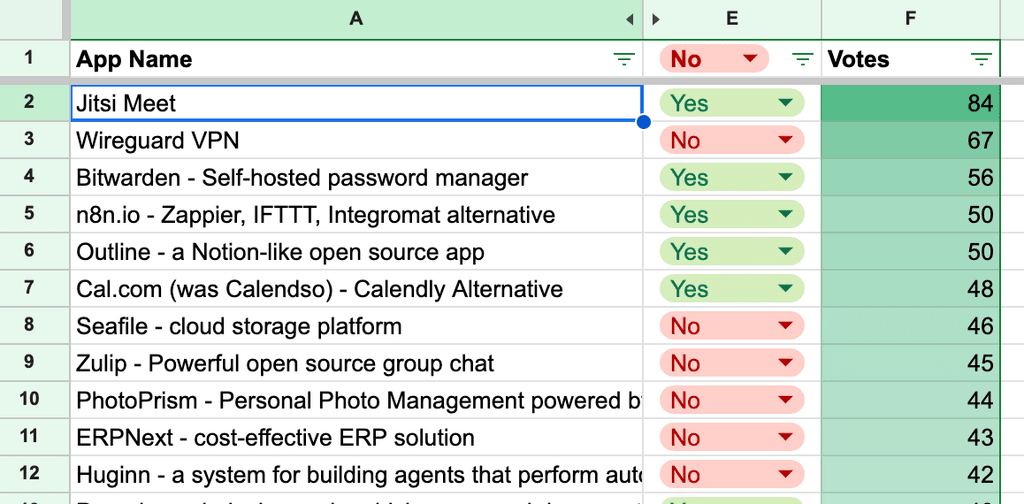
Task: Select the votes cell showing 84
Action: [910, 103]
